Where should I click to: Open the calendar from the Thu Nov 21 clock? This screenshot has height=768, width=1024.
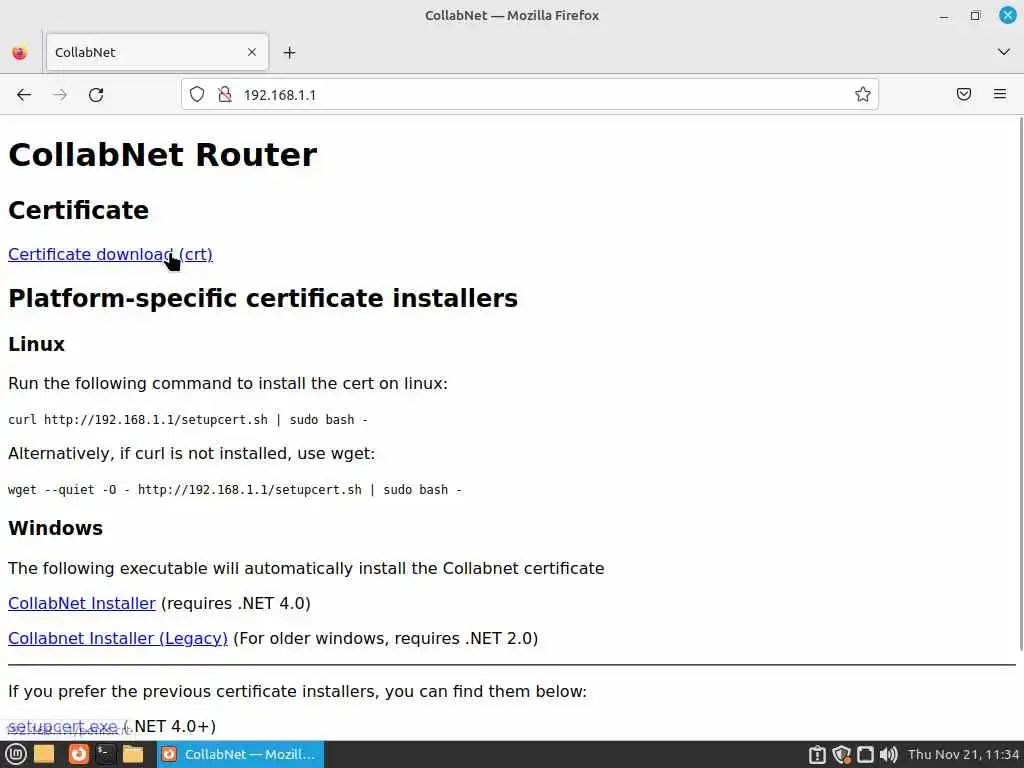[x=963, y=754]
